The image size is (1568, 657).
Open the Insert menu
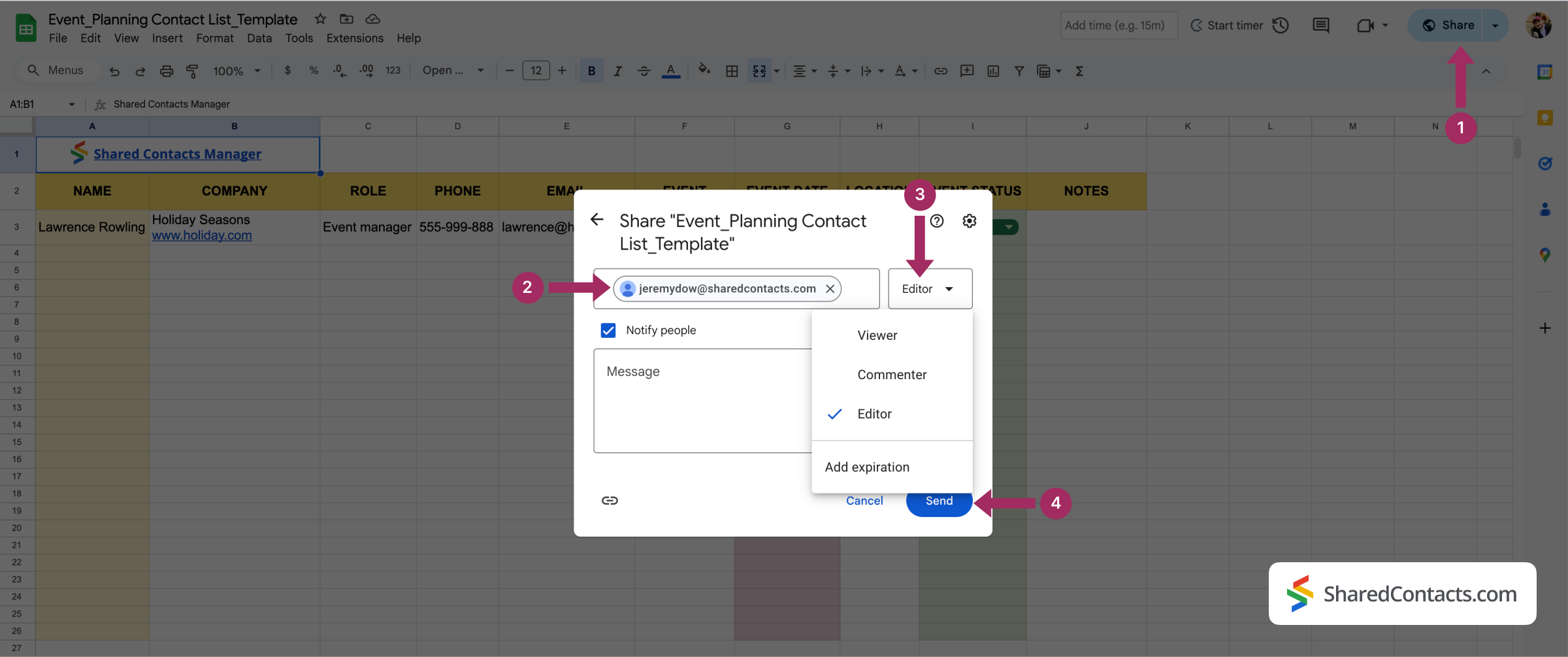167,38
